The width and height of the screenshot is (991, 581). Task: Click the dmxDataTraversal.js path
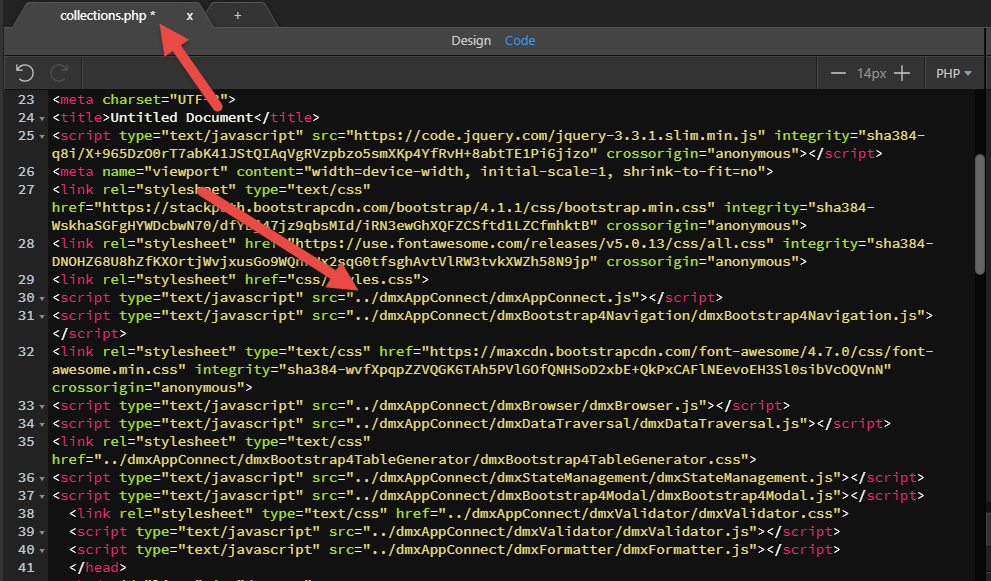(x=576, y=424)
